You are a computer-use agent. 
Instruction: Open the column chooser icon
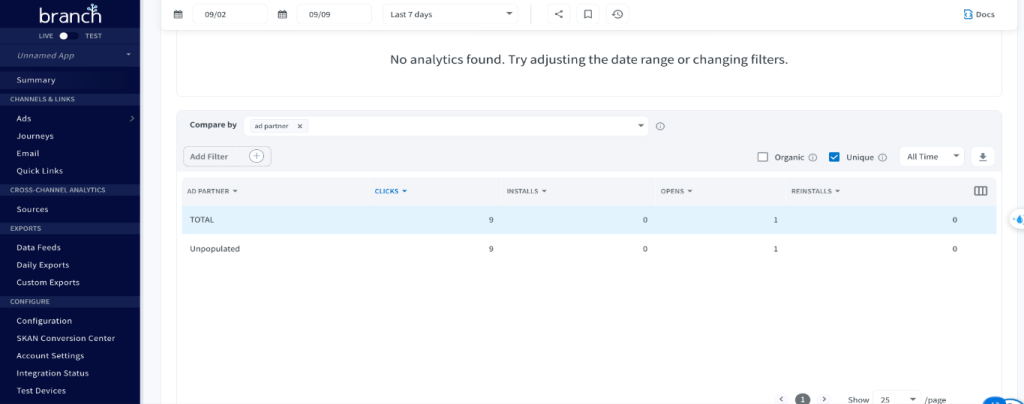pos(980,191)
